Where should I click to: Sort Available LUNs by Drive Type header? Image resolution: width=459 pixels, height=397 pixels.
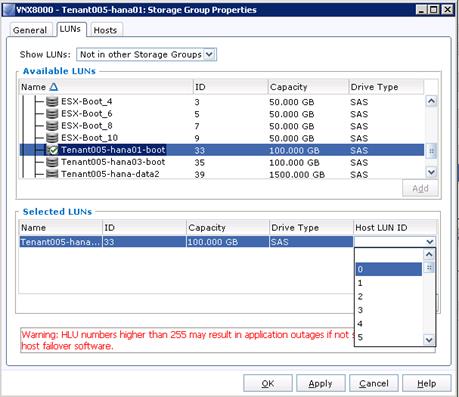[386, 87]
